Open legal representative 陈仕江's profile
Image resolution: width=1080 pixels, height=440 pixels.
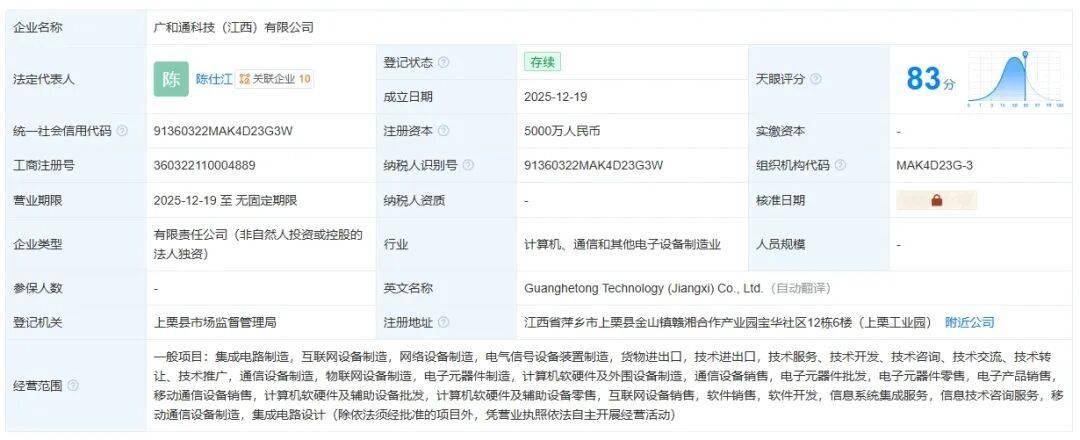[213, 79]
